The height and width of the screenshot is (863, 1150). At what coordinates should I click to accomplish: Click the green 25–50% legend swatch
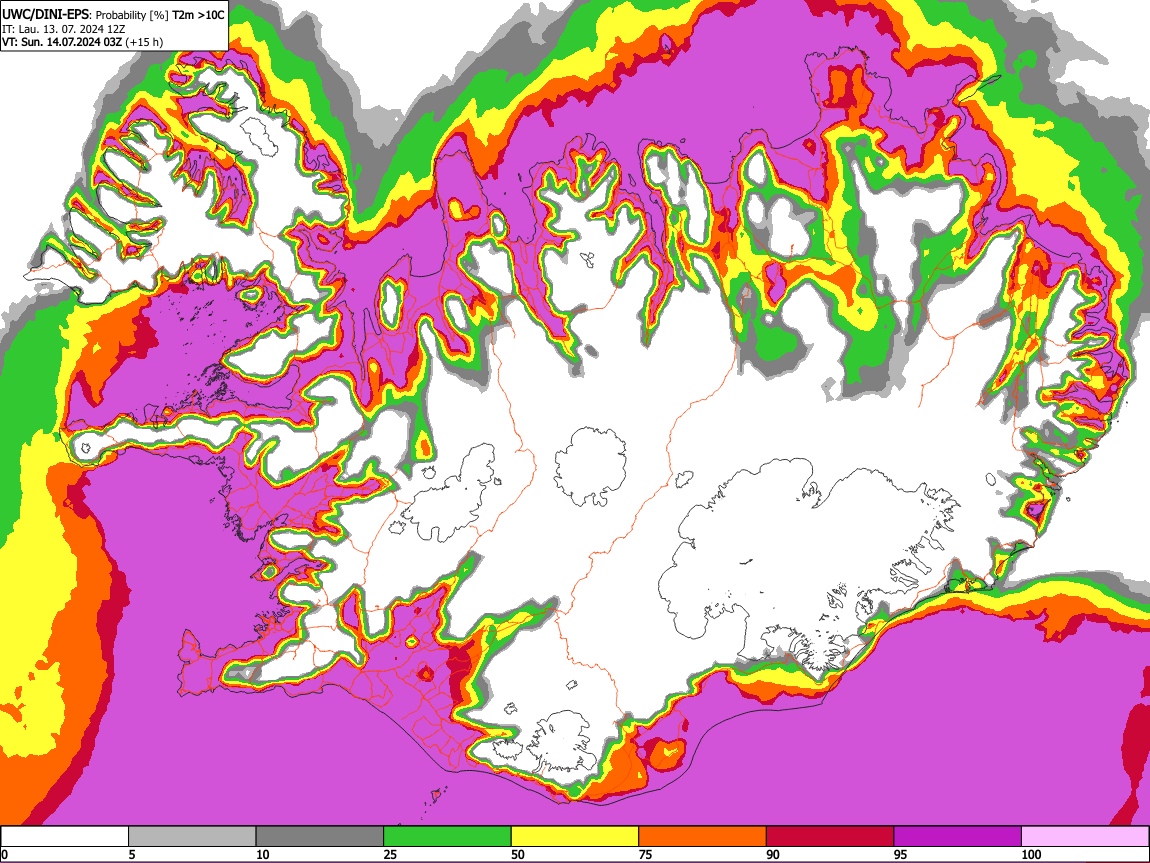pos(447,837)
